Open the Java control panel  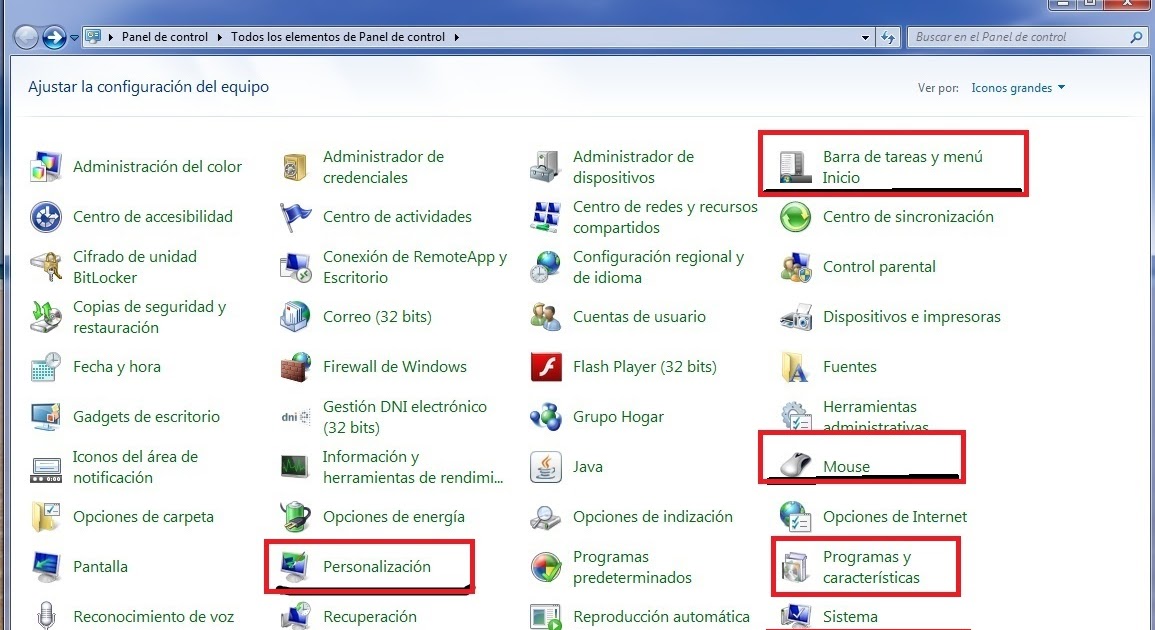[x=587, y=467]
